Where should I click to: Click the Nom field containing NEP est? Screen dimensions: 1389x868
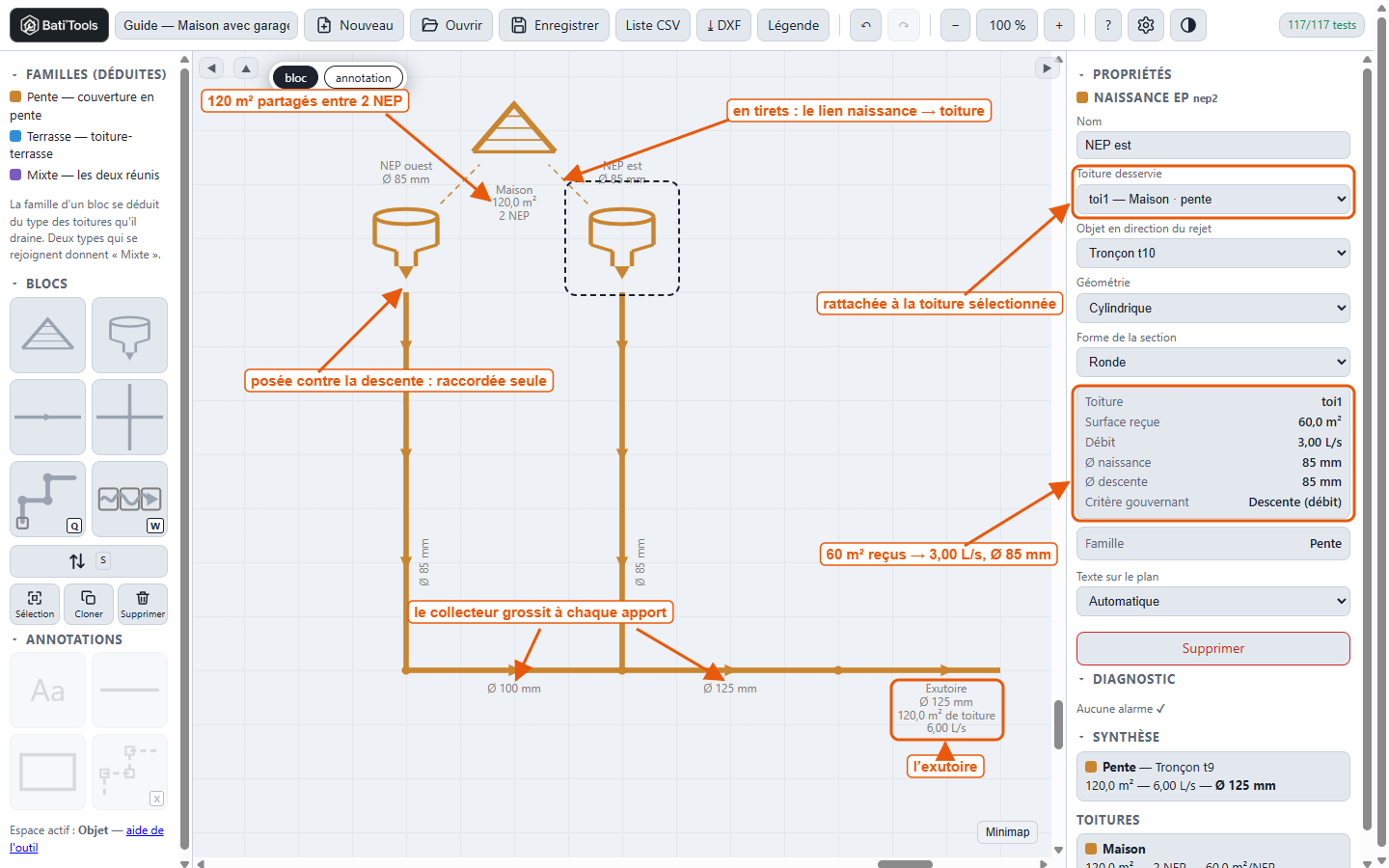(x=1213, y=145)
